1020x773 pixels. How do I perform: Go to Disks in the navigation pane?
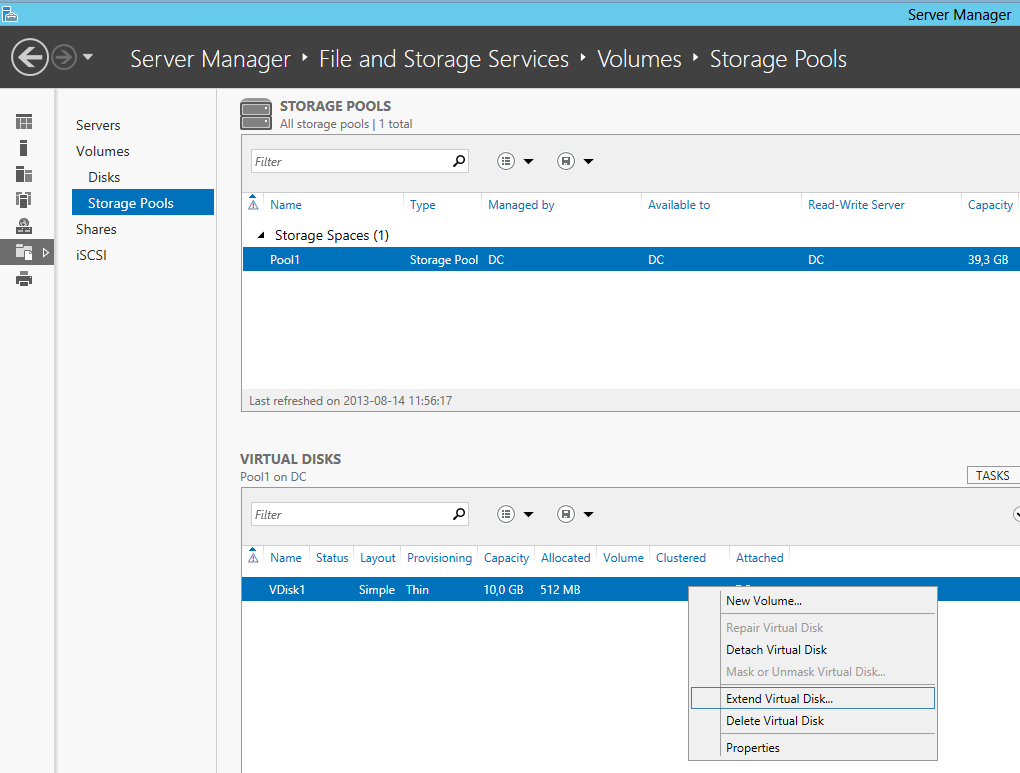[104, 177]
